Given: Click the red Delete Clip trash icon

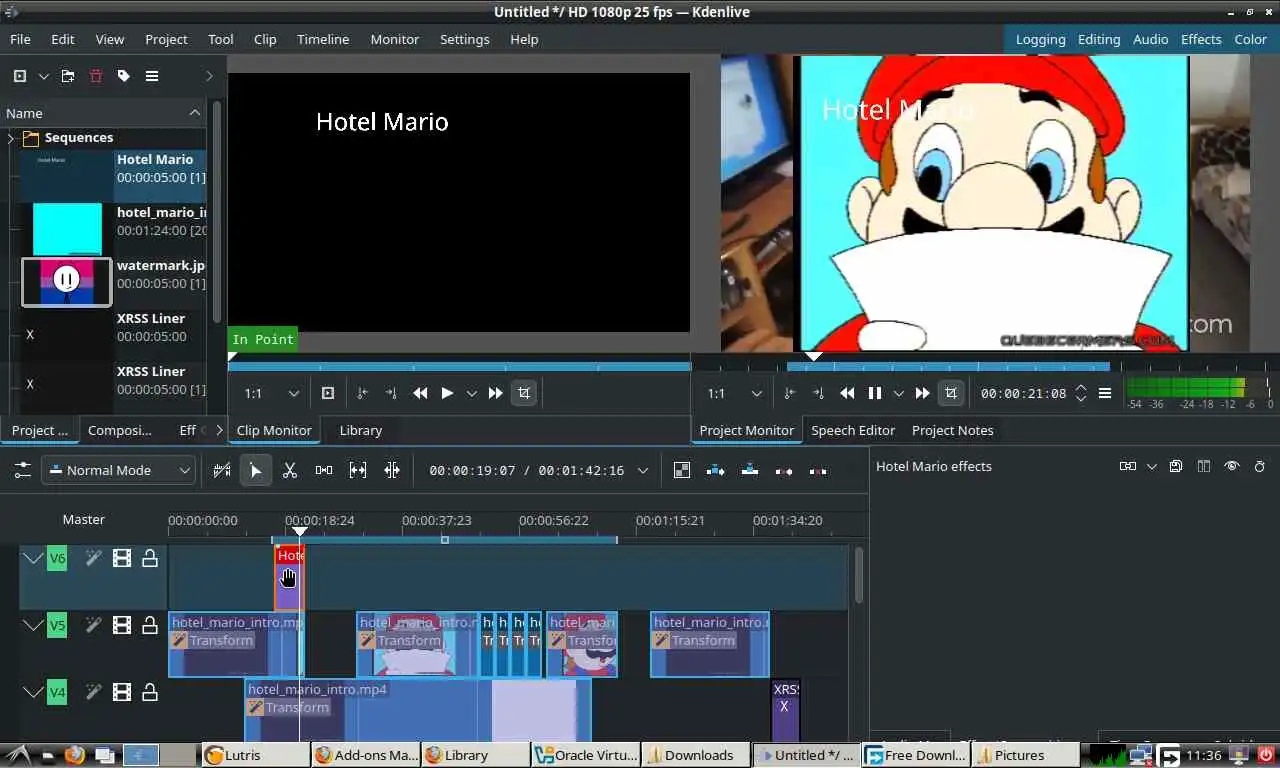Looking at the screenshot, I should (x=96, y=76).
